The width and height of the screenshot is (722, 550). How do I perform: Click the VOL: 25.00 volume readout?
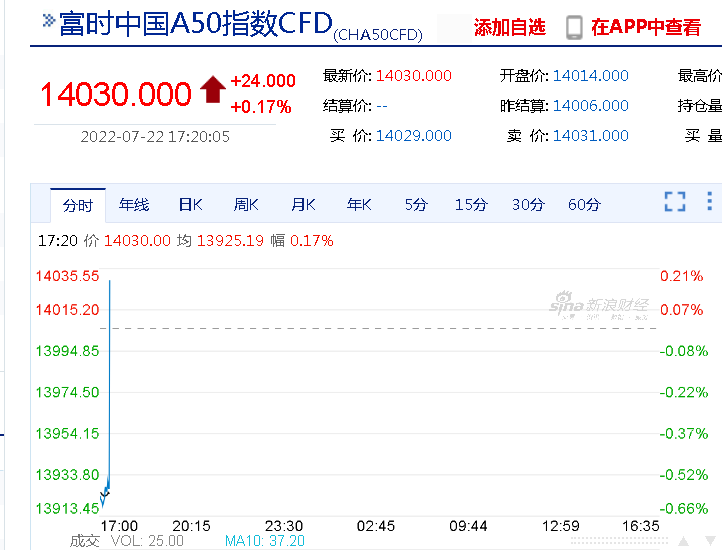[147, 541]
